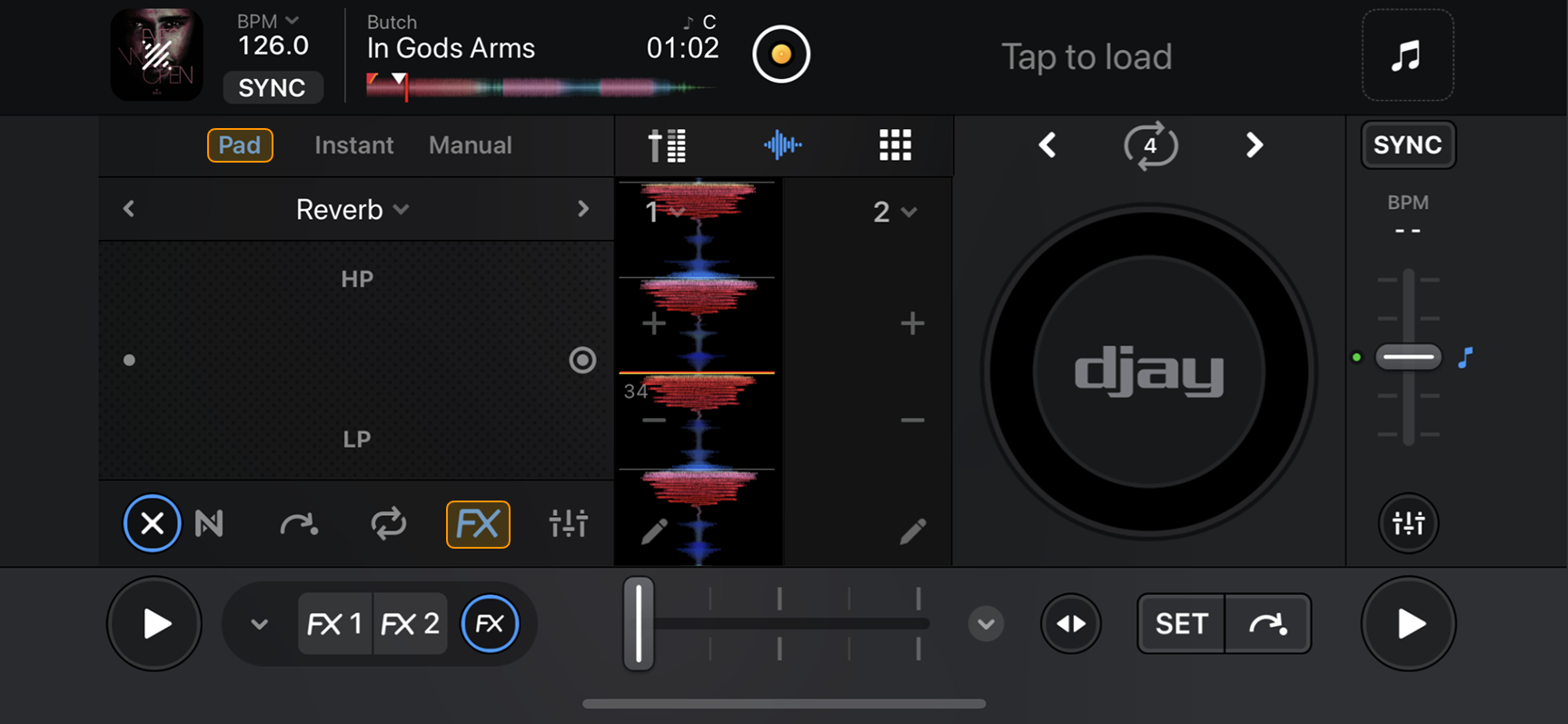This screenshot has width=1568, height=724.
Task: Jump to the cue point on the right deck
Action: click(1268, 624)
